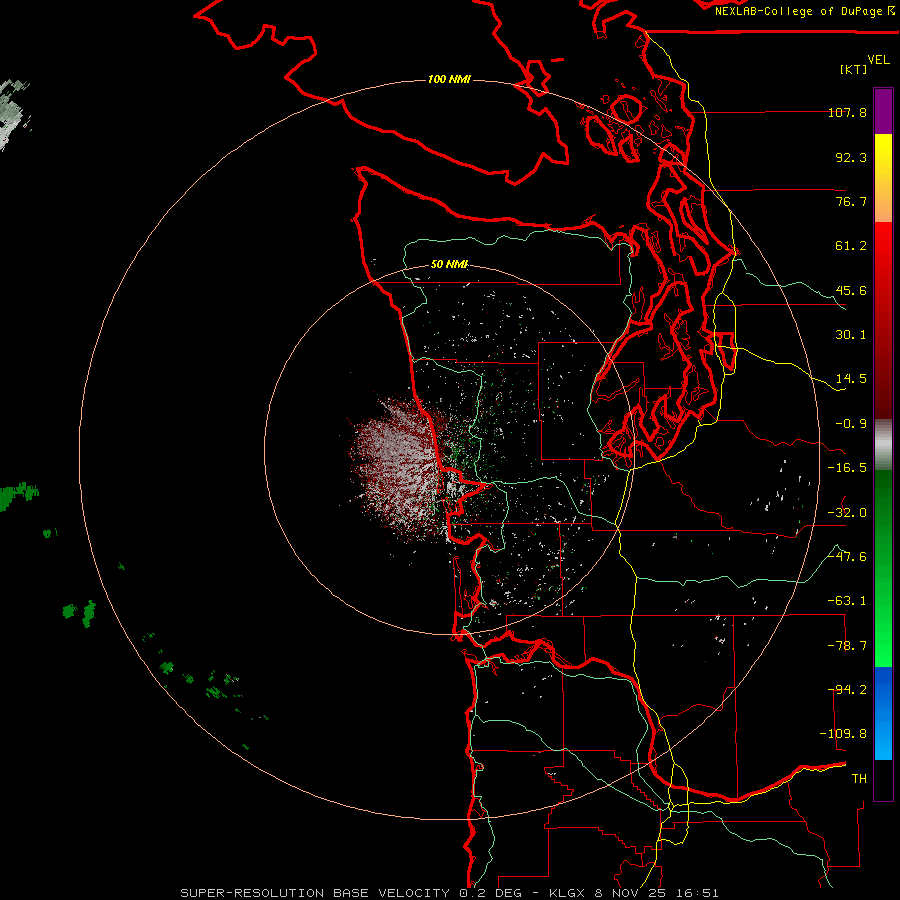The image size is (900, 900).
Task: Click the gray near-zero segment of color bar
Action: pos(883,444)
